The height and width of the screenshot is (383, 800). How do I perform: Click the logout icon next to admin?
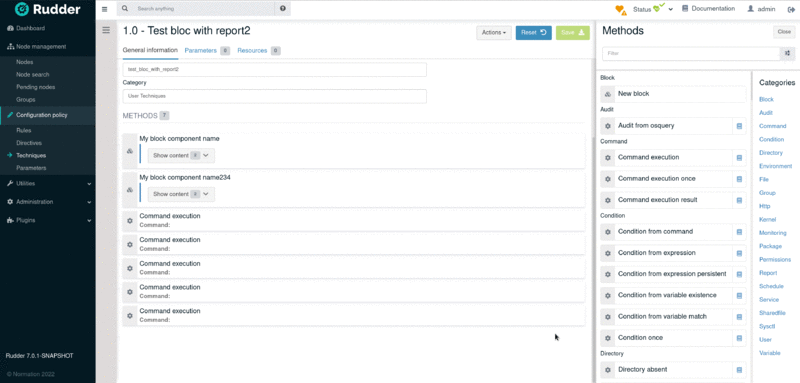(x=791, y=9)
